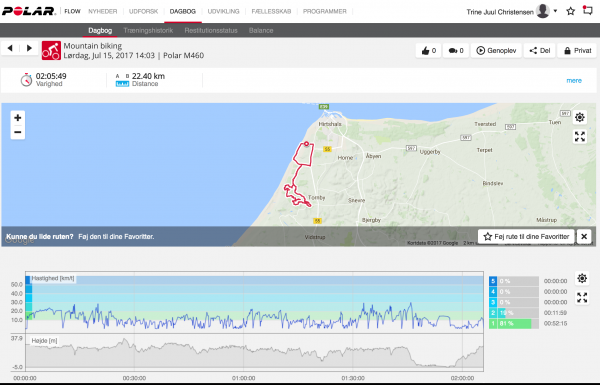
Task: Switch to Træningshistorik tab
Action: (148, 30)
